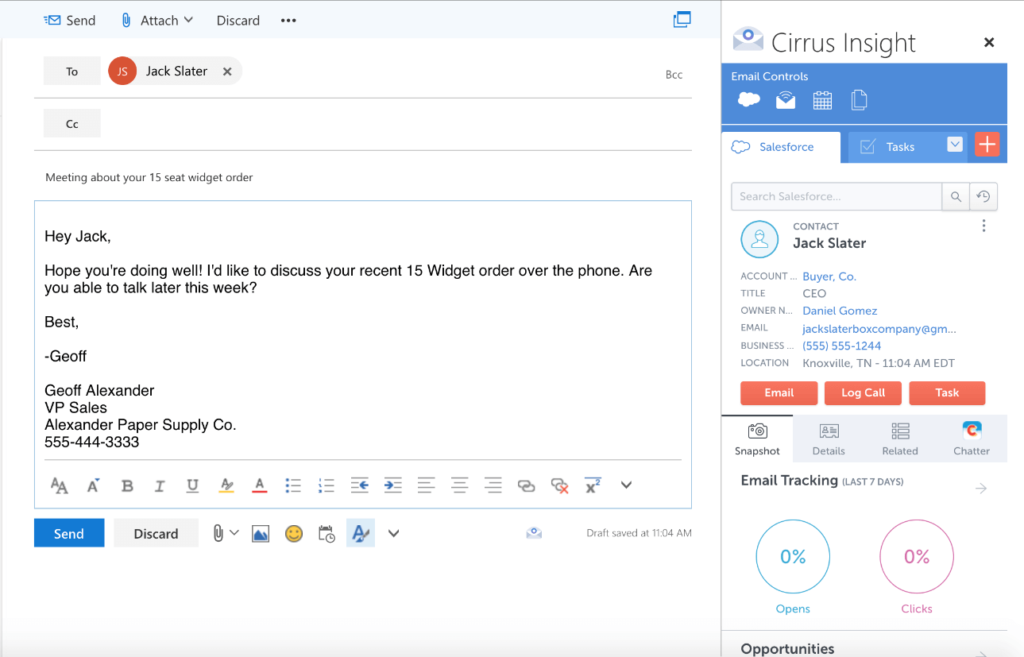
Task: Decrease the paragraph indent
Action: coord(359,485)
